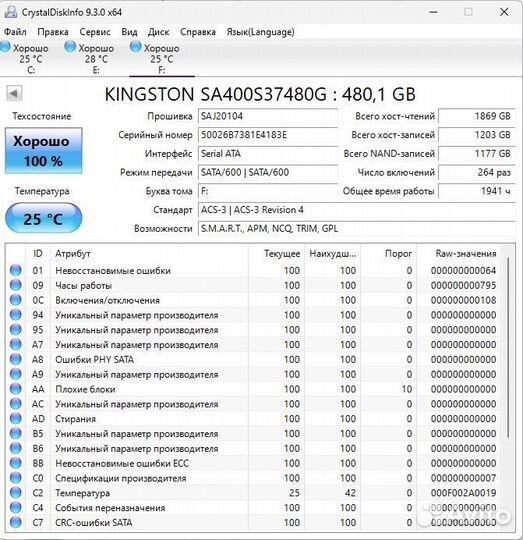Click the CrystalDiskInfo app icon in title bar
The width and height of the screenshot is (523, 540).
11,12
